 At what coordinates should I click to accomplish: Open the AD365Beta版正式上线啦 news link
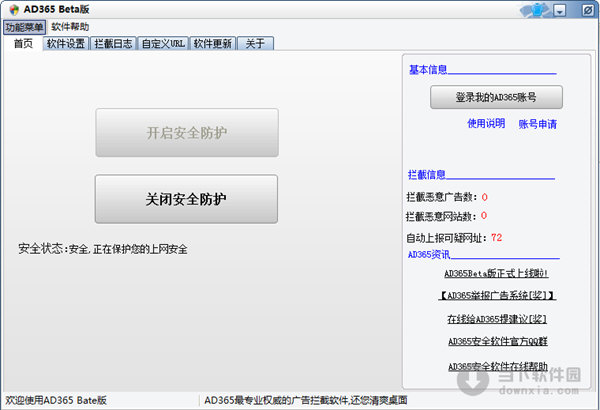point(496,273)
